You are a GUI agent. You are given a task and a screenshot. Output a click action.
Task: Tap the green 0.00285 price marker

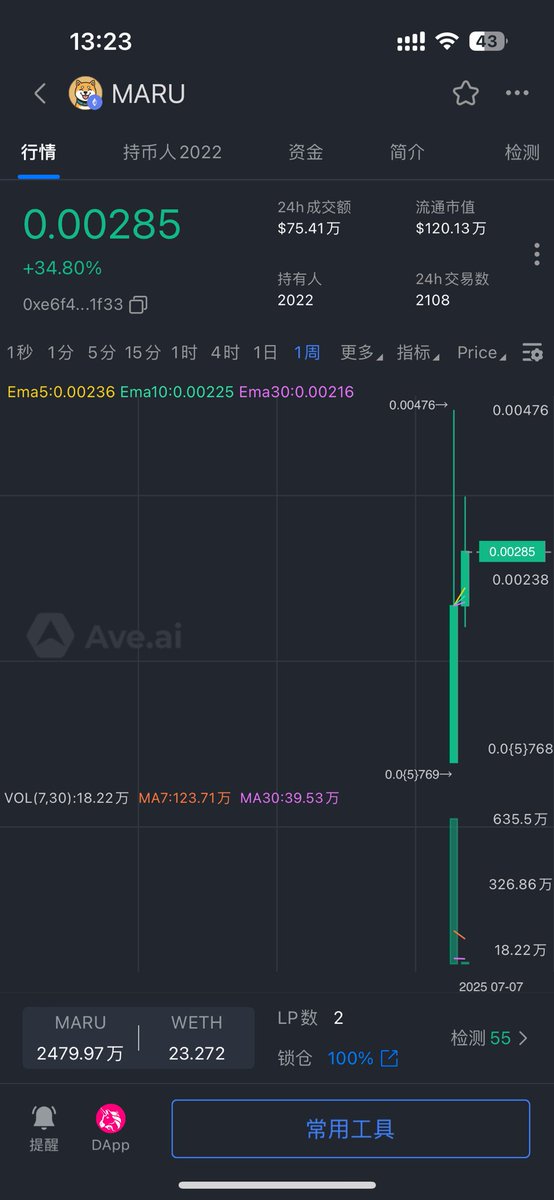click(x=512, y=551)
